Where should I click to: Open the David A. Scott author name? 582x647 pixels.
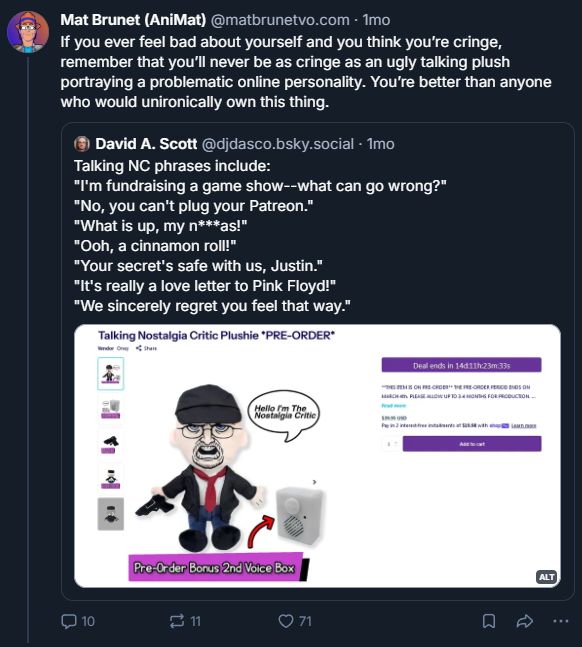[146, 144]
